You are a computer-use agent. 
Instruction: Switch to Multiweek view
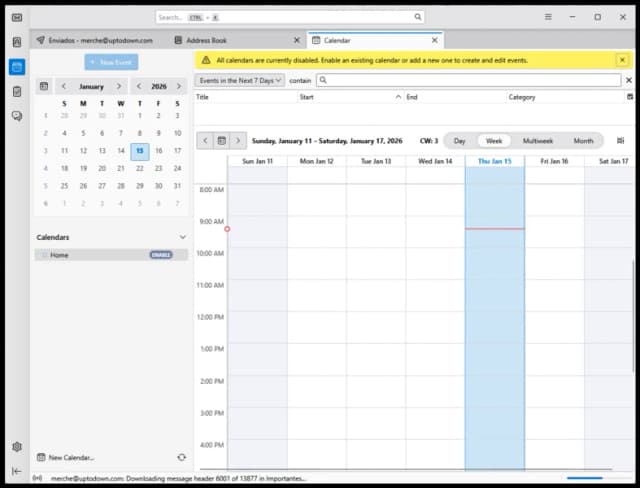tap(538, 141)
